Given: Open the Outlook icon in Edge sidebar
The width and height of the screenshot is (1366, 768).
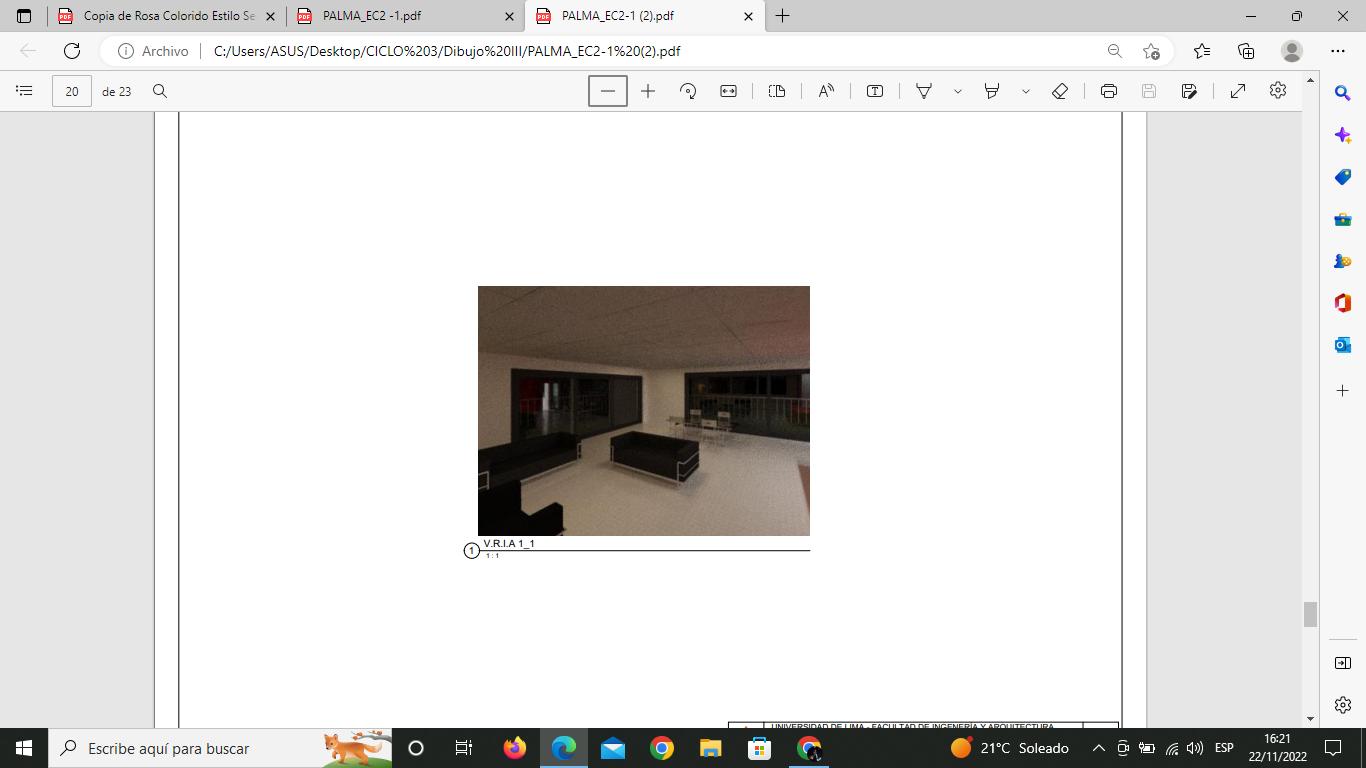Looking at the screenshot, I should click(1343, 345).
